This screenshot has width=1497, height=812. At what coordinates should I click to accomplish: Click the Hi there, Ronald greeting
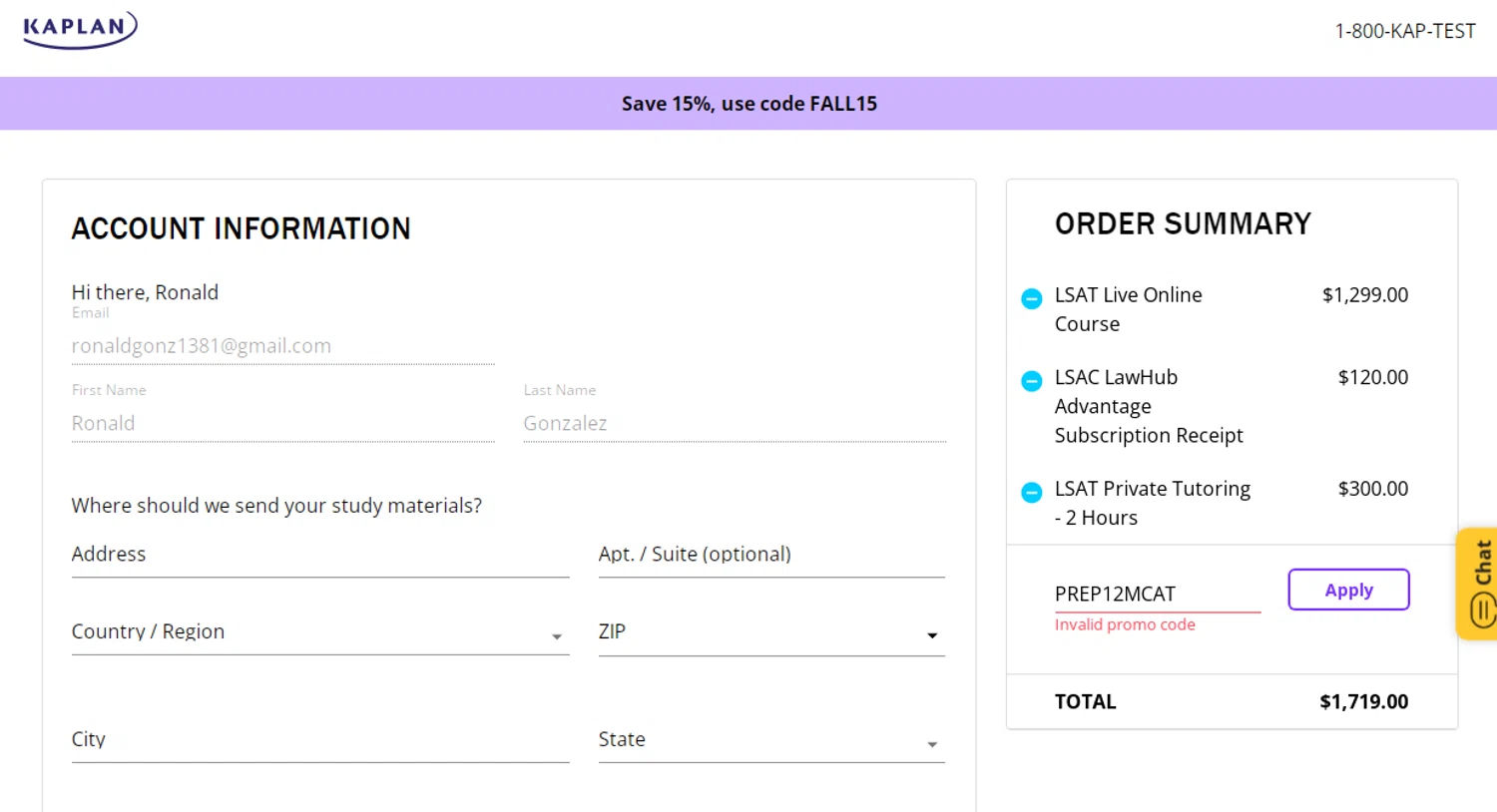coord(145,292)
